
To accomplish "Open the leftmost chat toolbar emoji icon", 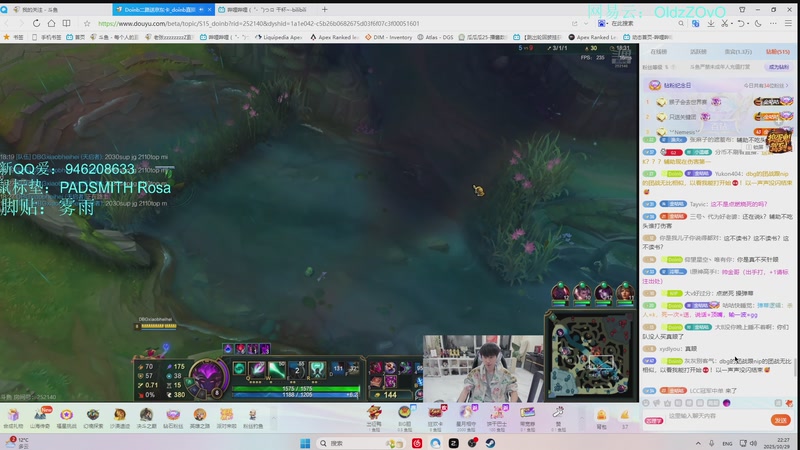I will coord(646,403).
